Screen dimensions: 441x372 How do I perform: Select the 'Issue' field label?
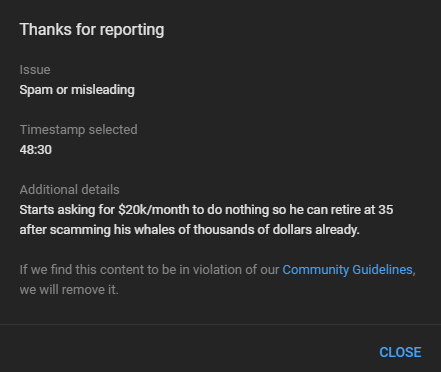click(x=35, y=70)
